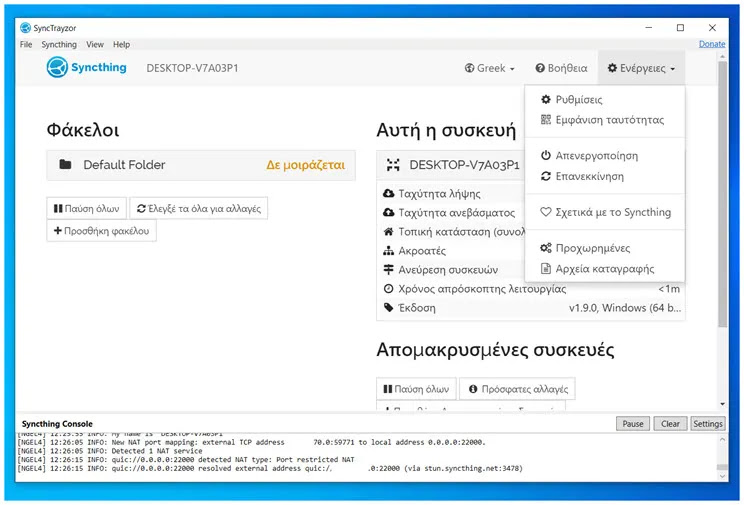The image size is (744, 505).
Task: Click the gears icon next to Προχωρημένες
Action: [546, 248]
